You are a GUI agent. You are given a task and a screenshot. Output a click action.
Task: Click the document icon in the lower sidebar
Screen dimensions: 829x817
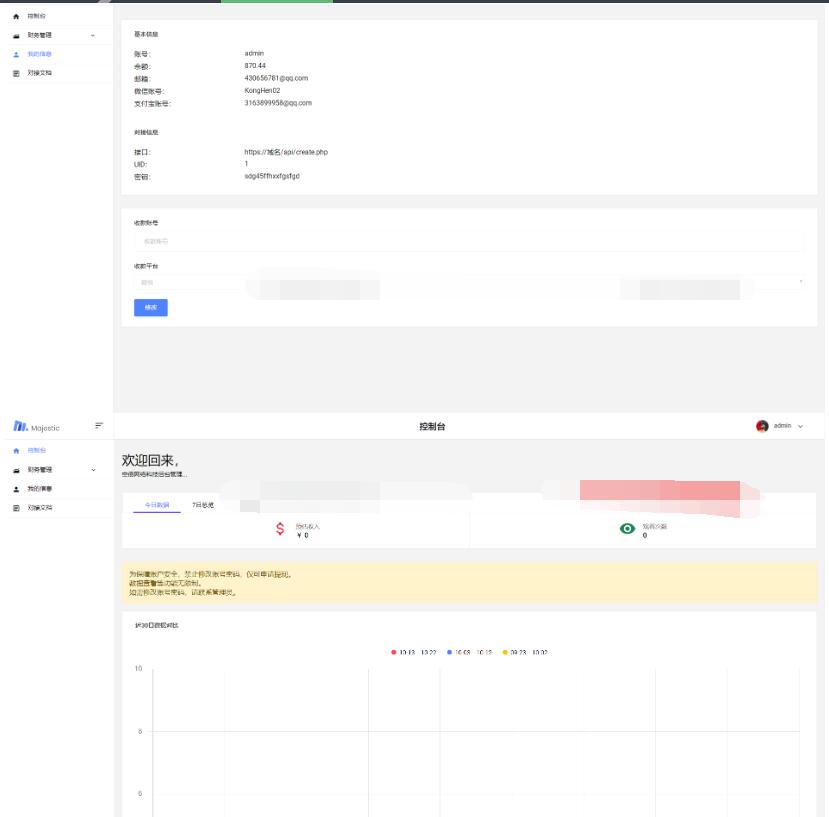tap(17, 508)
